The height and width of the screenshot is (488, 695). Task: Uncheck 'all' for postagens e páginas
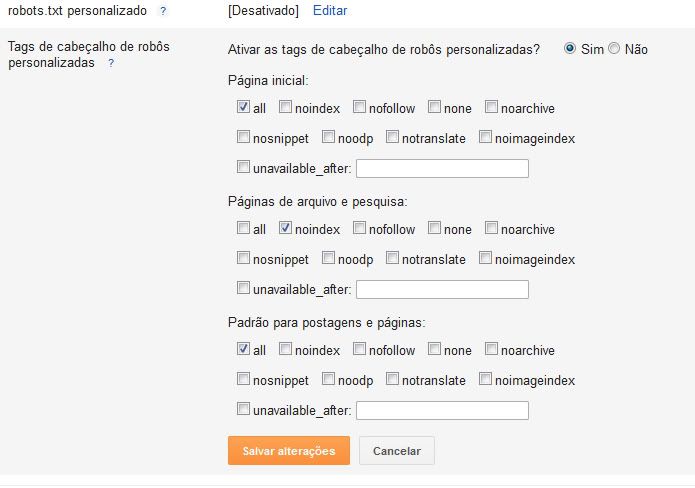pyautogui.click(x=244, y=349)
